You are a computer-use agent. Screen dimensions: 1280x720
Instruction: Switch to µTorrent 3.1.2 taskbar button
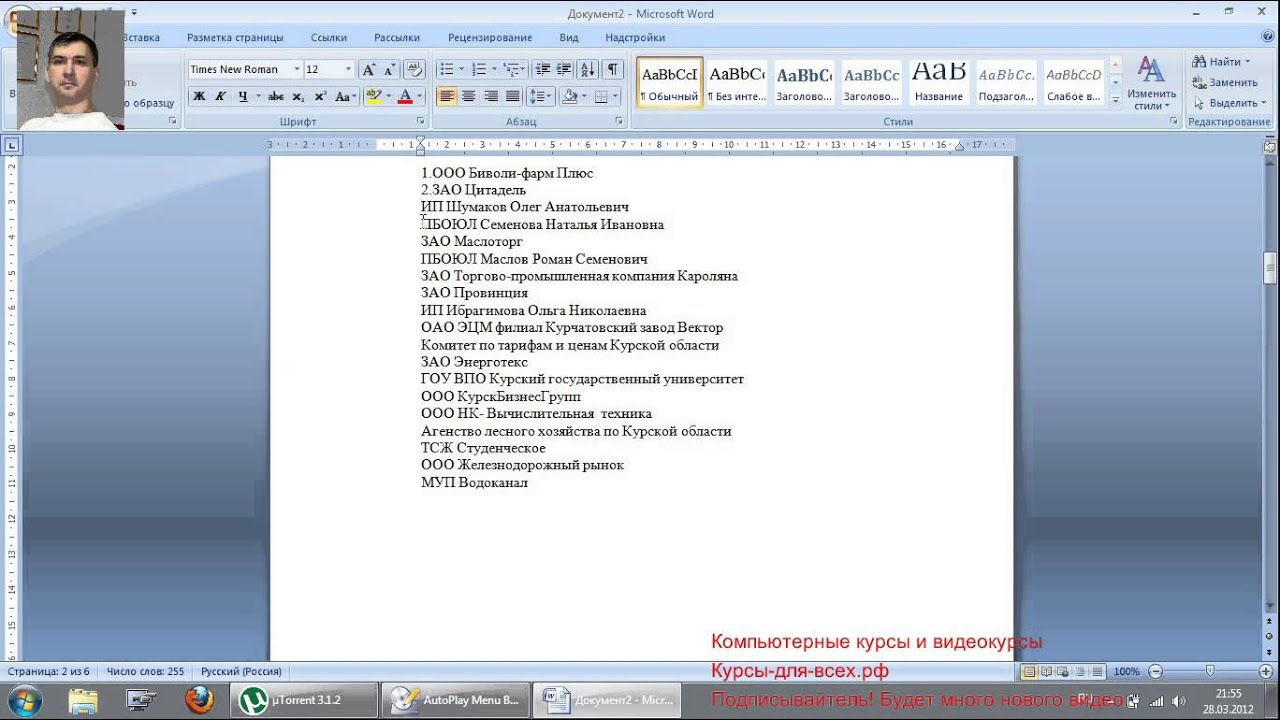coord(304,700)
